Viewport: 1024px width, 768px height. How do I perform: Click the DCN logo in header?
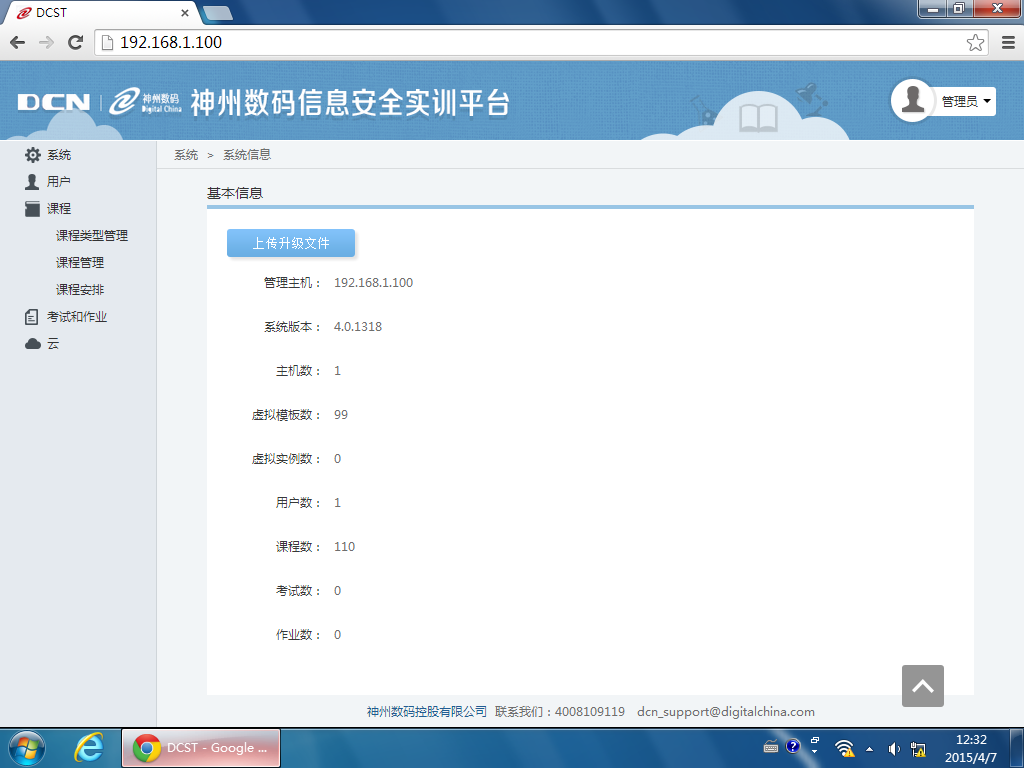pos(54,103)
